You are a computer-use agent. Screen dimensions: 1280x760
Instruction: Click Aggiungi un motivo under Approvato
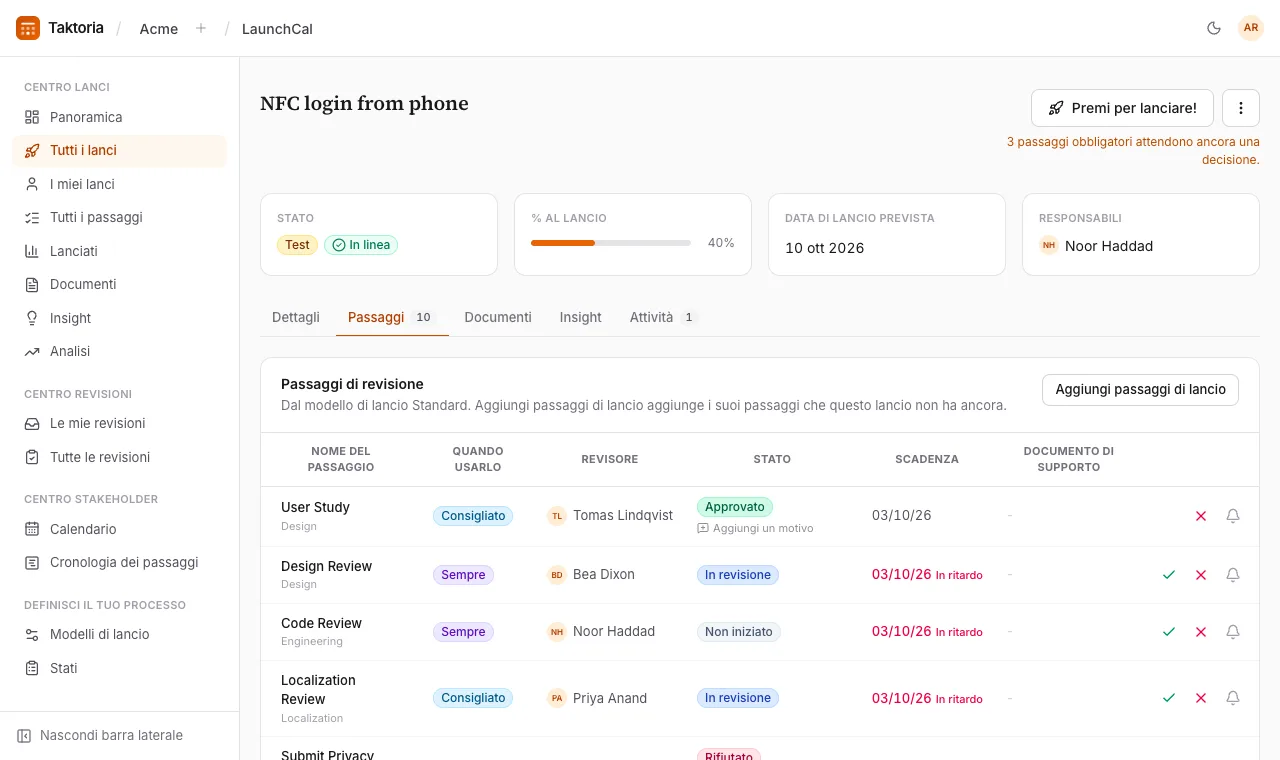point(755,528)
